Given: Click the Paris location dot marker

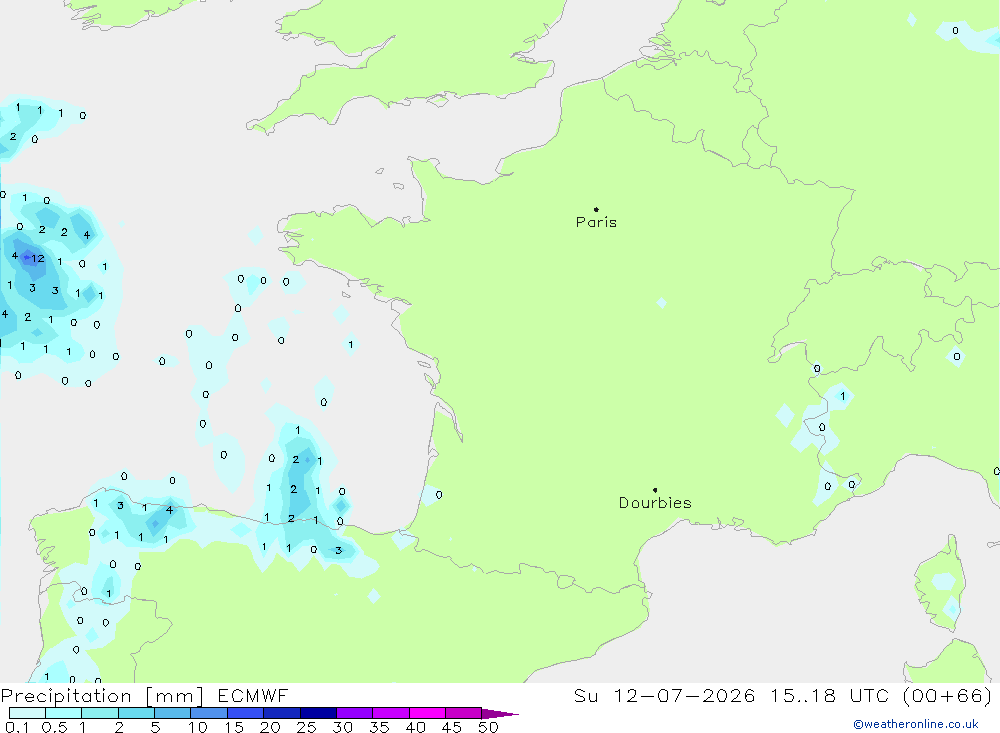Looking at the screenshot, I should (596, 209).
